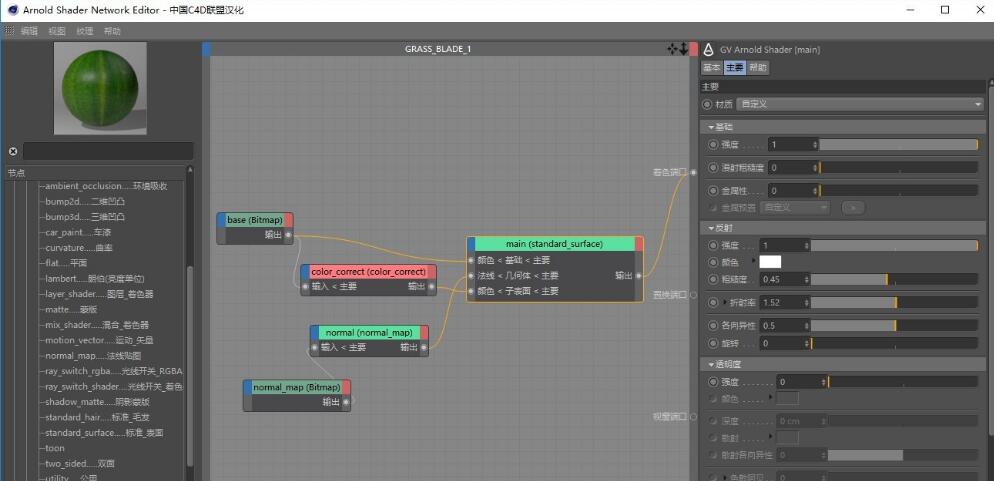Select the normal (normal_map) node title
Viewport: 994px width, 481px height.
(x=369, y=333)
